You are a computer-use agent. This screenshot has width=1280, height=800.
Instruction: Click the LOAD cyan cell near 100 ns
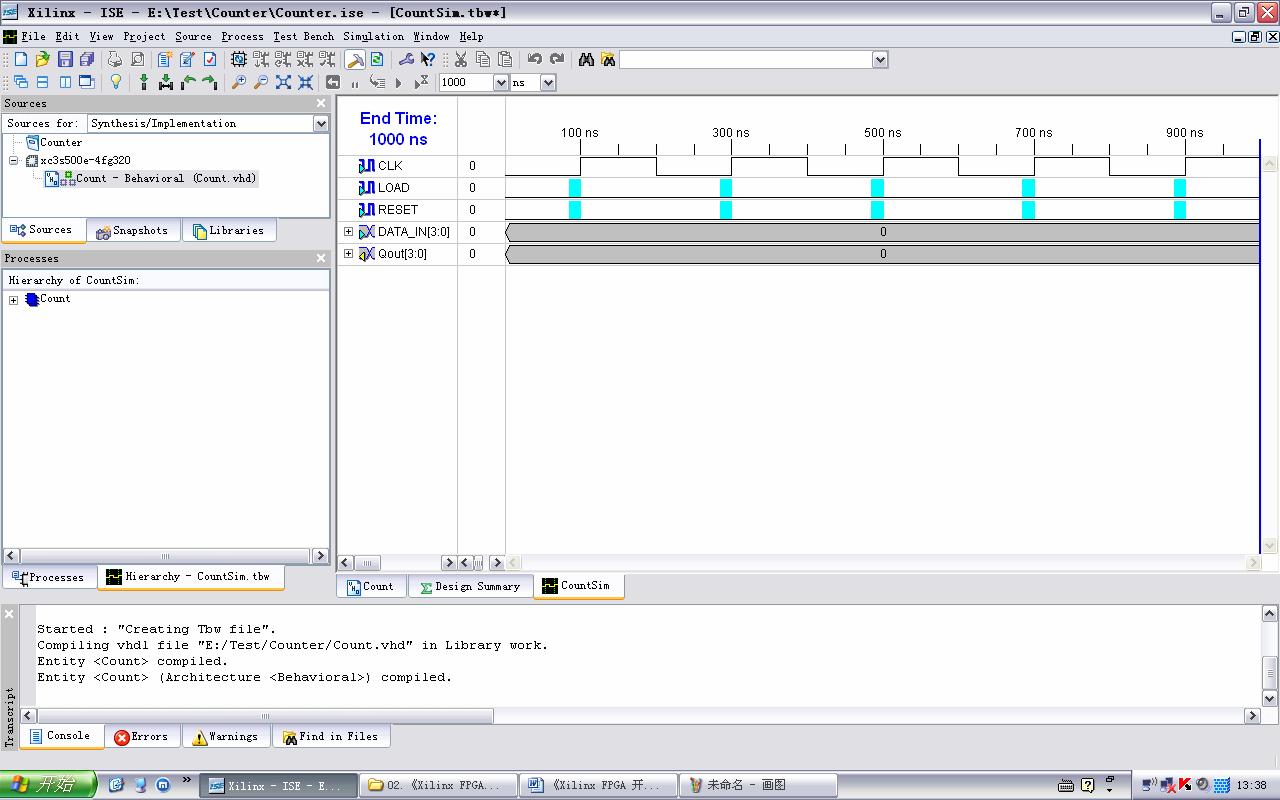point(575,188)
